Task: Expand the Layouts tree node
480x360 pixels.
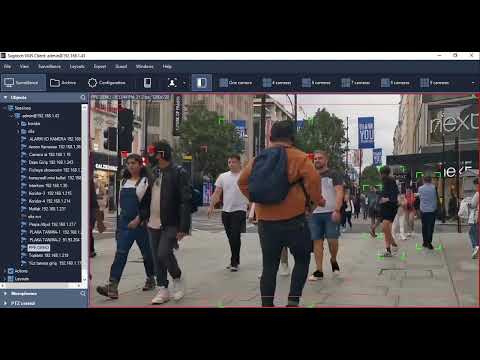Action: point(4,279)
